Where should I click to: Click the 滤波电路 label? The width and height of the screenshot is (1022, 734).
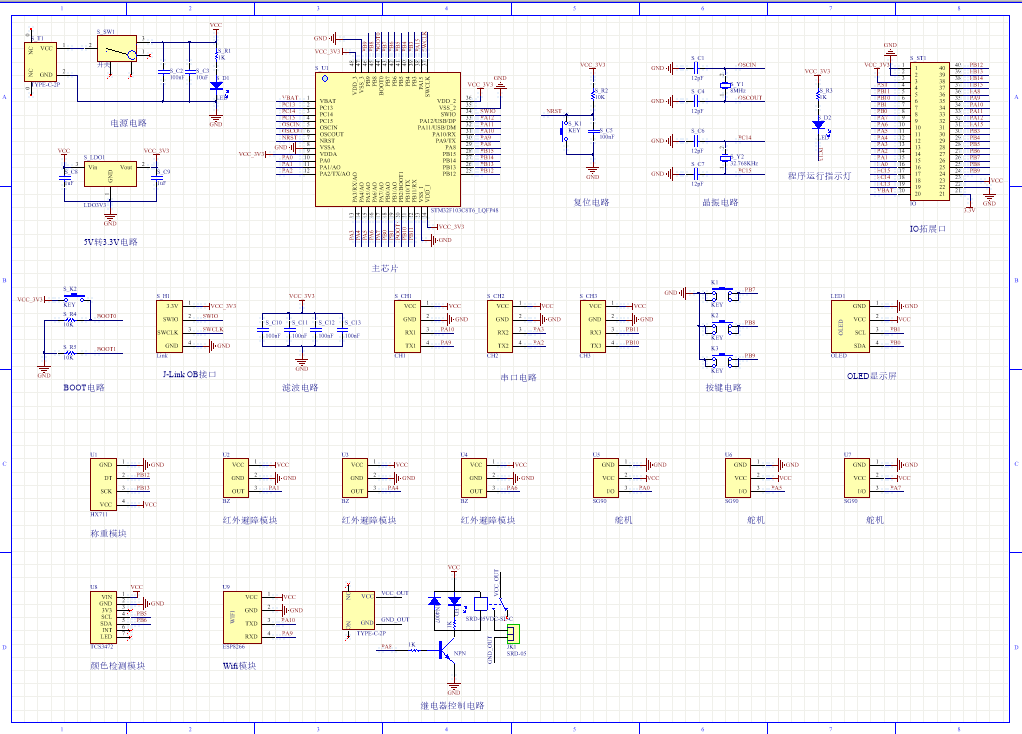point(300,387)
